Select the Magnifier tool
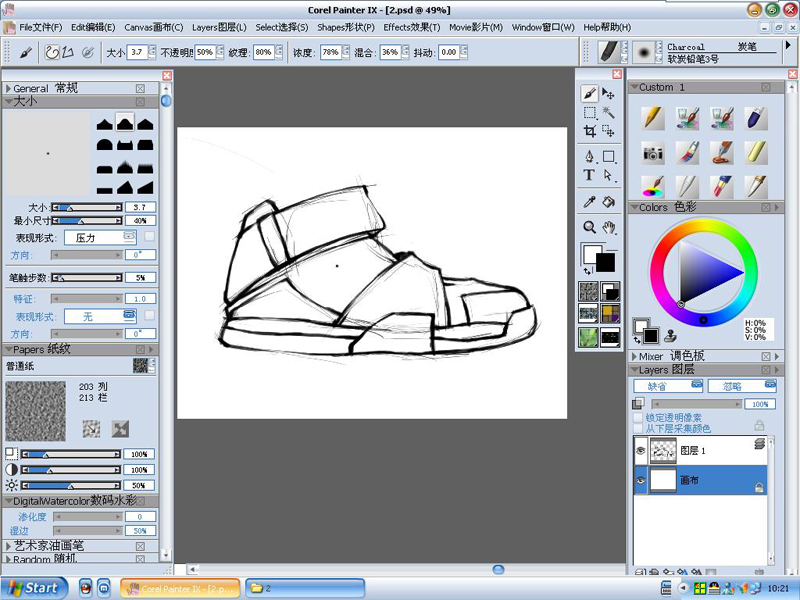800x600 pixels. click(589, 227)
